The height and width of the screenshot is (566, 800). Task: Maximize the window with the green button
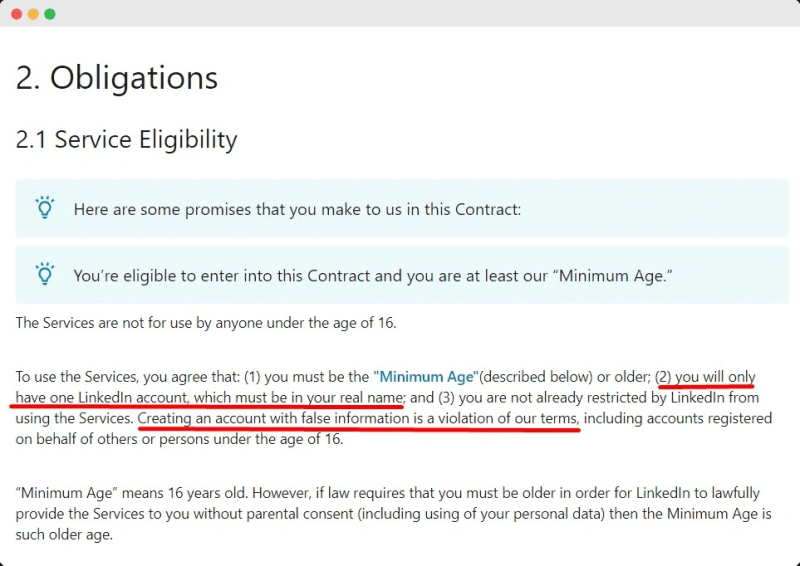point(50,14)
